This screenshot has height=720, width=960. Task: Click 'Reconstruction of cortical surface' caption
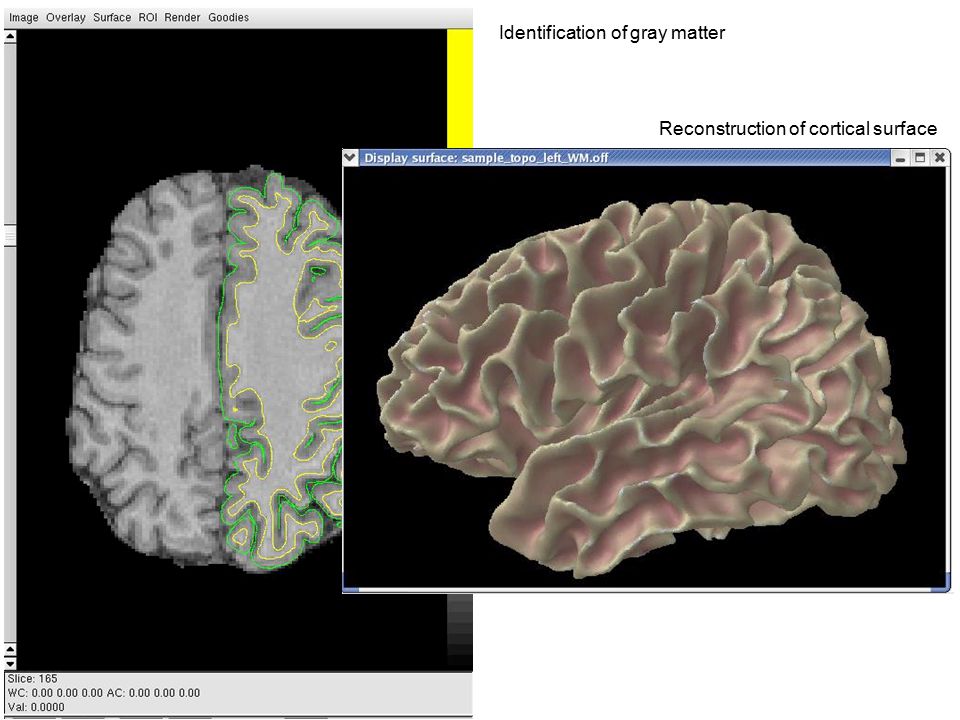(798, 129)
